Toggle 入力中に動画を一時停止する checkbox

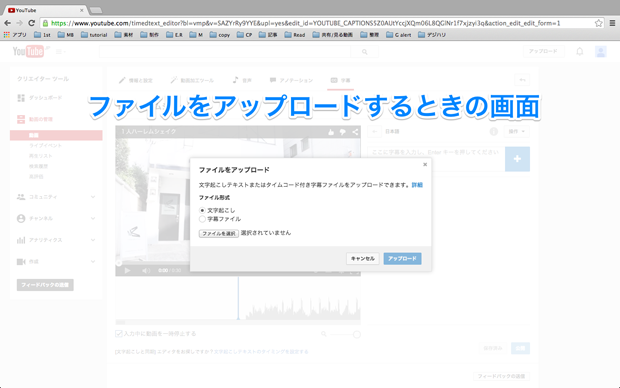119,334
